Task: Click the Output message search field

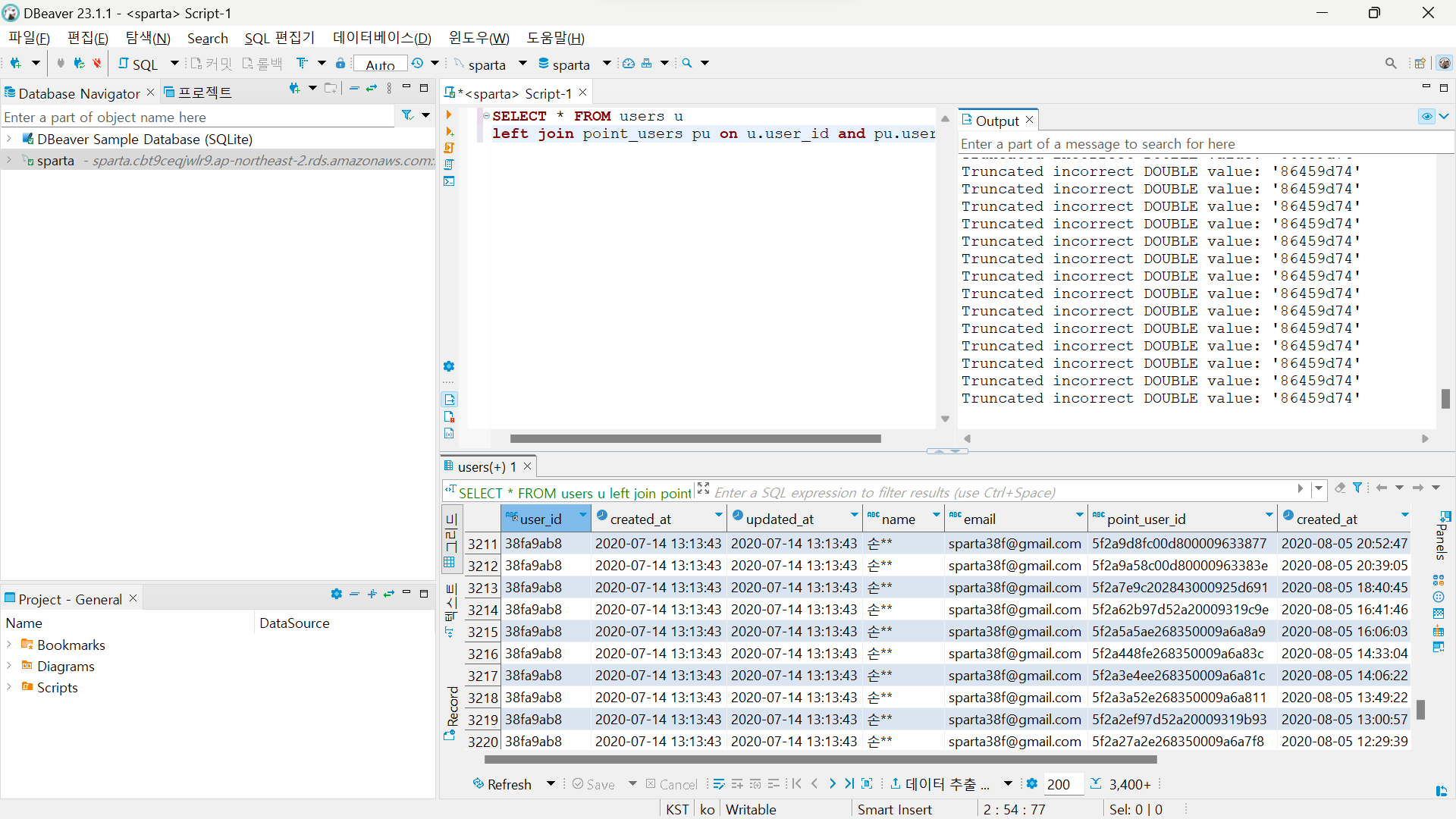Action: point(1206,143)
